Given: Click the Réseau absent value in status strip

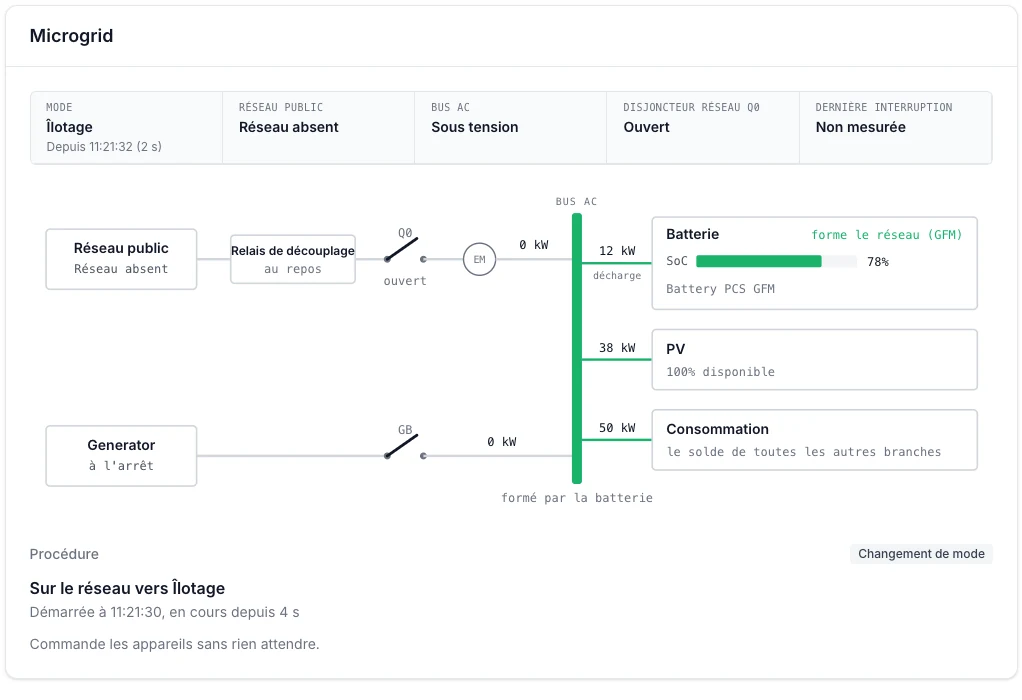Looking at the screenshot, I should pyautogui.click(x=289, y=127).
